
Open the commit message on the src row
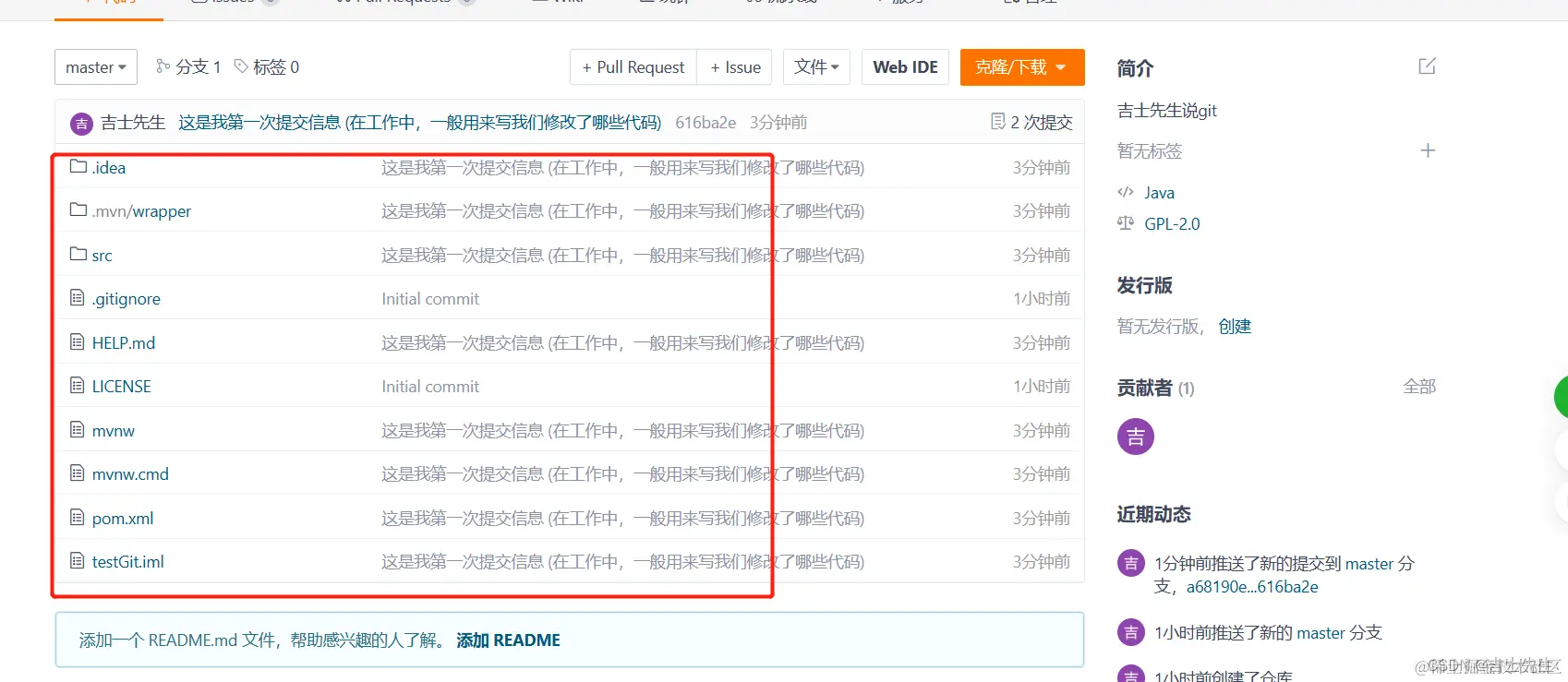(x=623, y=256)
